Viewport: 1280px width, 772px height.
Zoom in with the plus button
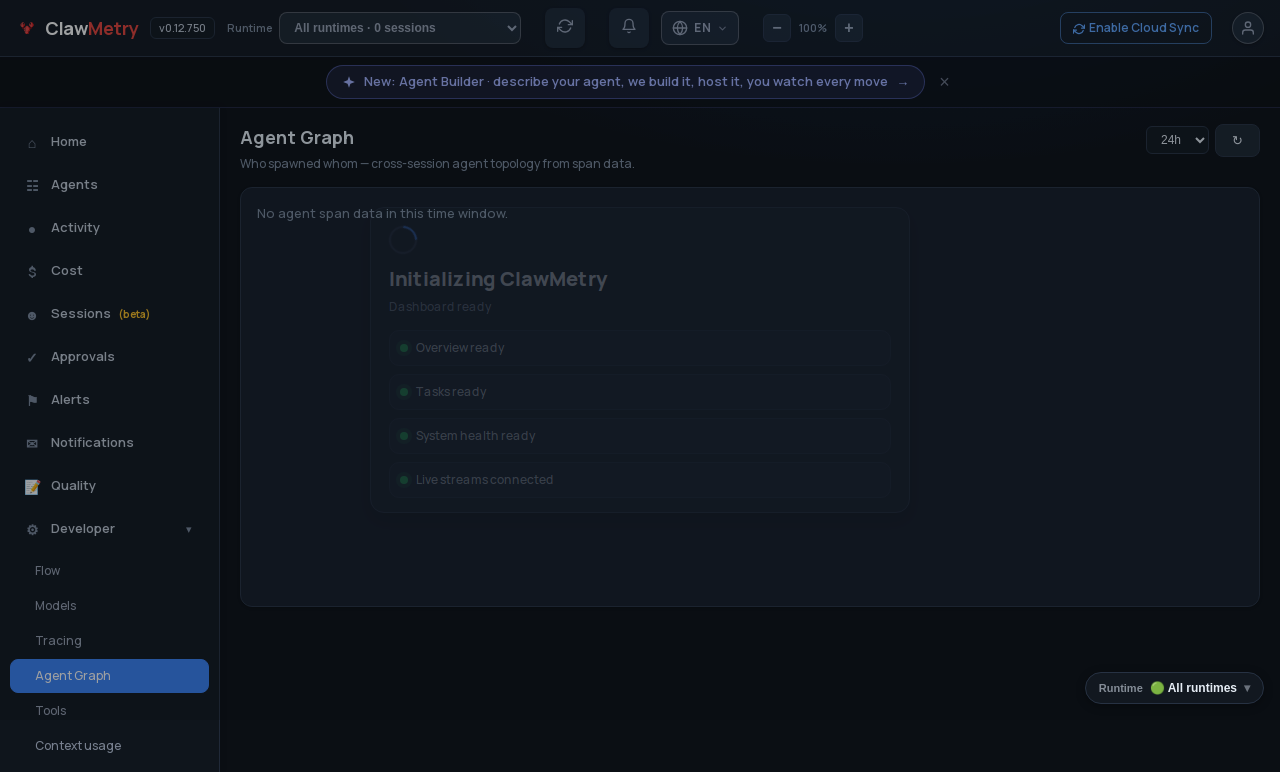coord(849,28)
